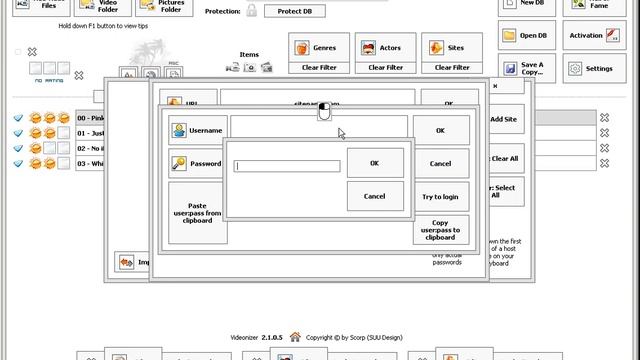Toggle the small checkbox above rating filter

coord(18,52)
